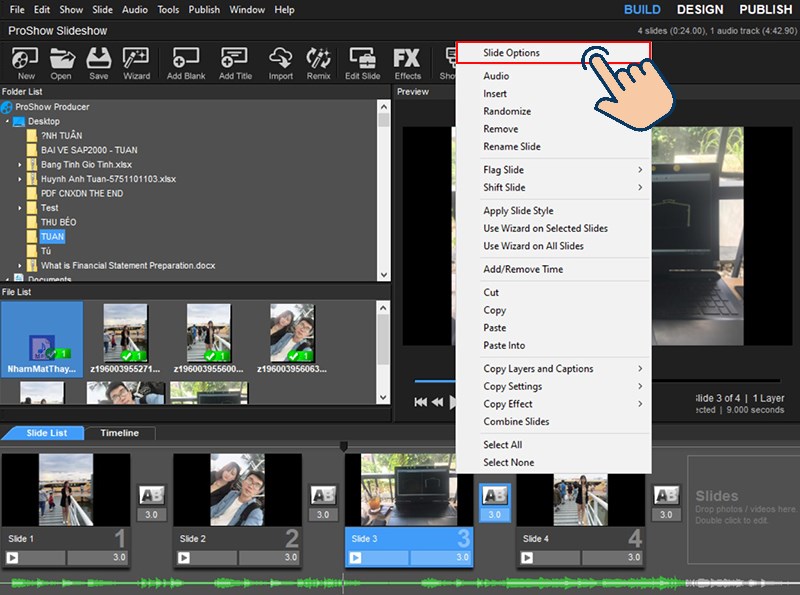The height and width of the screenshot is (595, 800).
Task: Select the Slide 2 thumbnail
Action: click(x=237, y=490)
